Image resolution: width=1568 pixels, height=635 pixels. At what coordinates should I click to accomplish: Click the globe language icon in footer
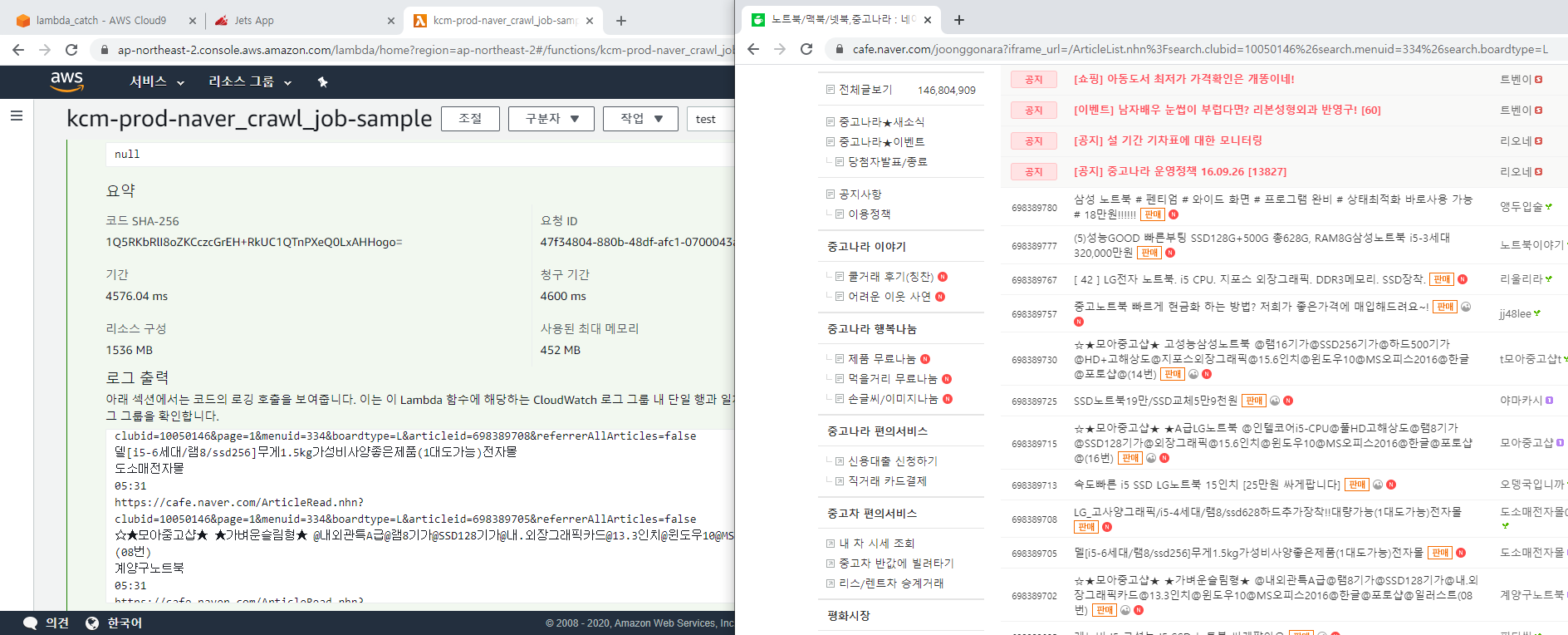coord(92,623)
